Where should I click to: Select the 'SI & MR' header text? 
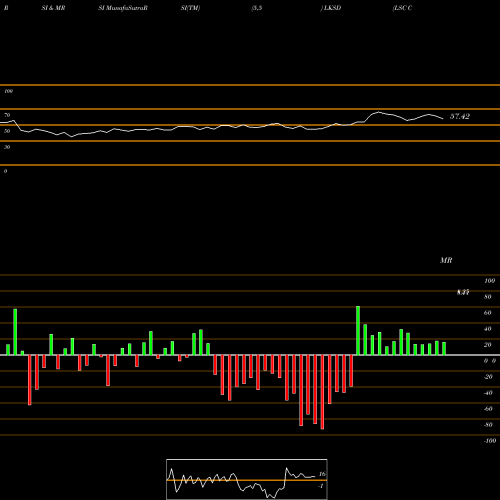53,8
